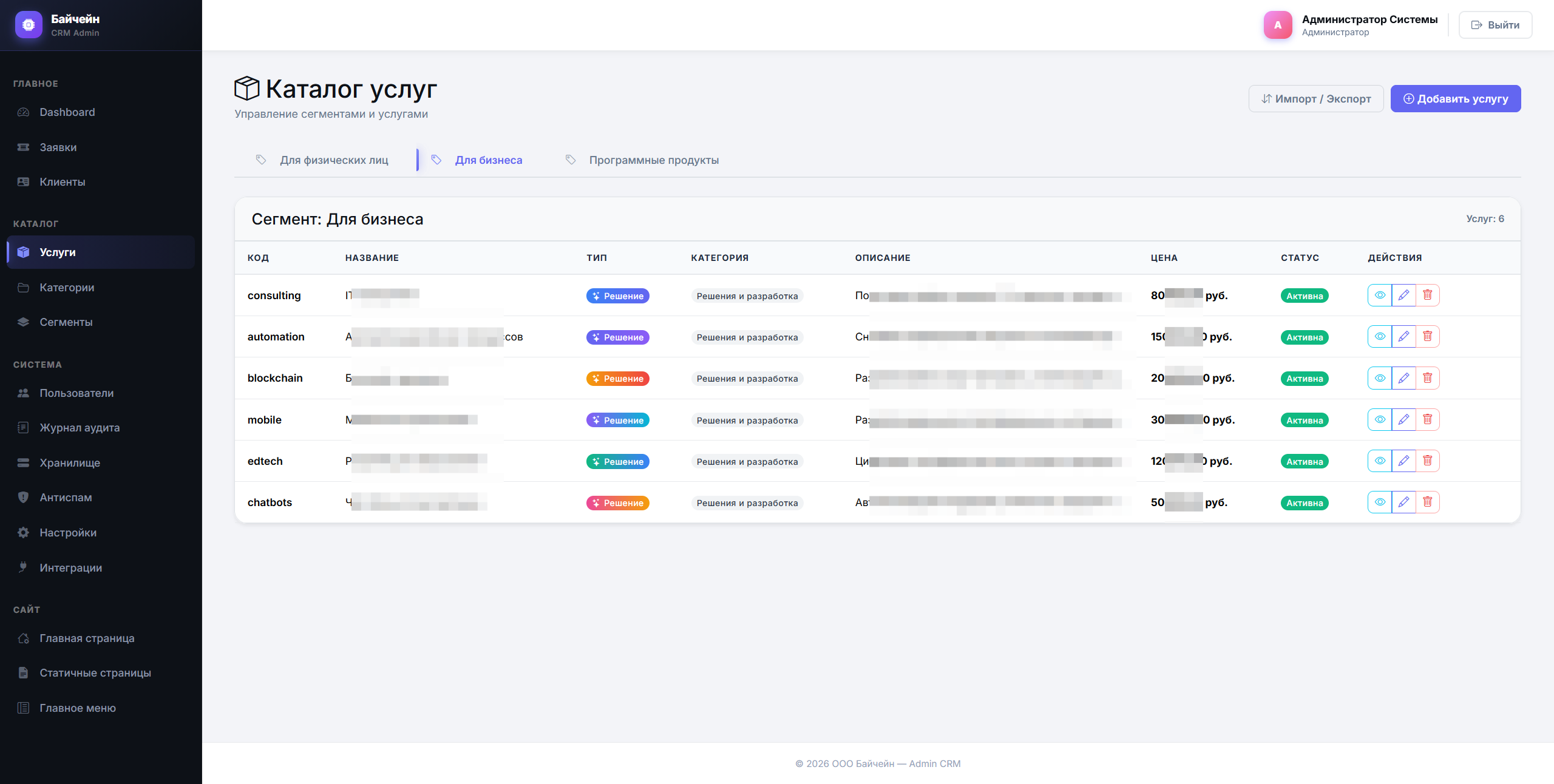The image size is (1554, 784).
Task: Switch to Для физических лиц tab
Action: point(333,160)
